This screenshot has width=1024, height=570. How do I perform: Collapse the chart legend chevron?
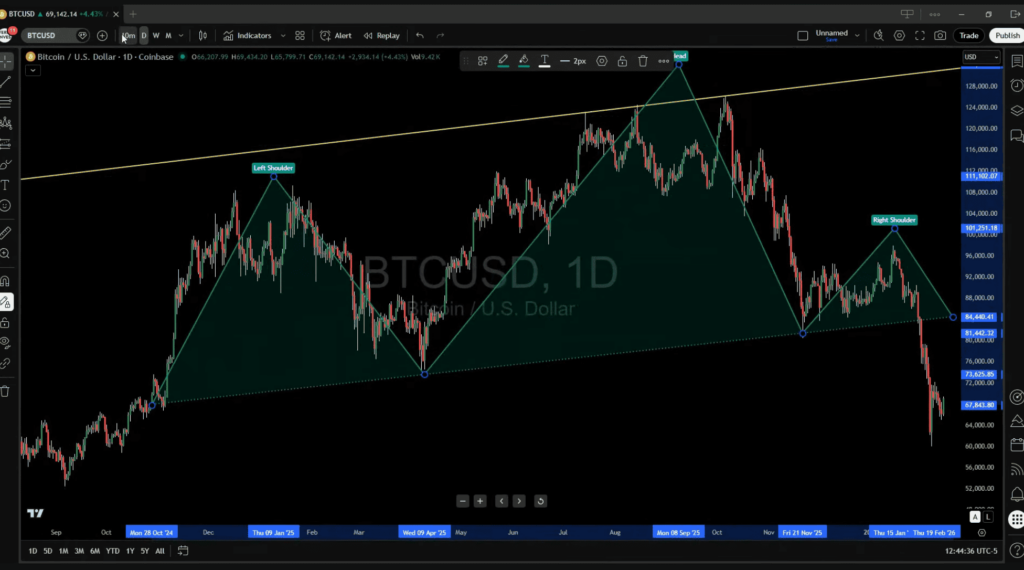tap(33, 70)
